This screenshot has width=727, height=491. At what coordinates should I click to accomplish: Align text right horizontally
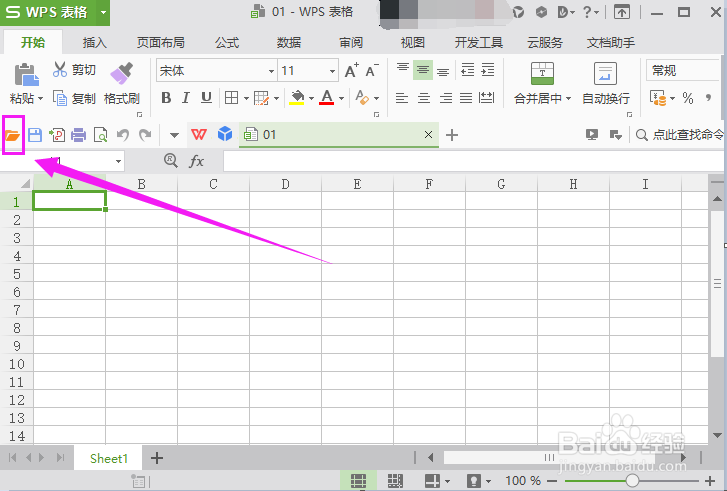tap(446, 98)
